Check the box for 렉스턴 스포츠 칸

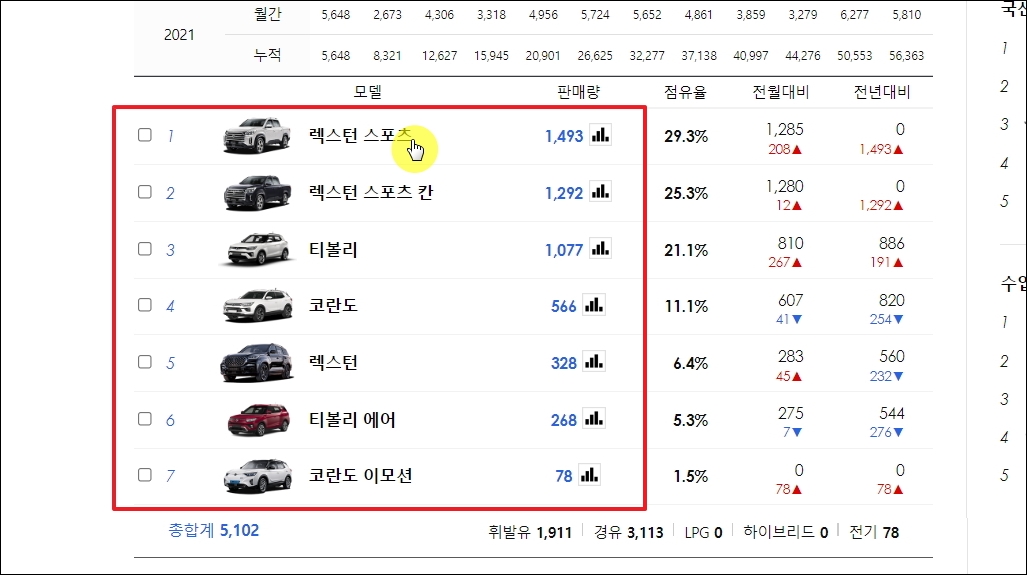pyautogui.click(x=145, y=192)
